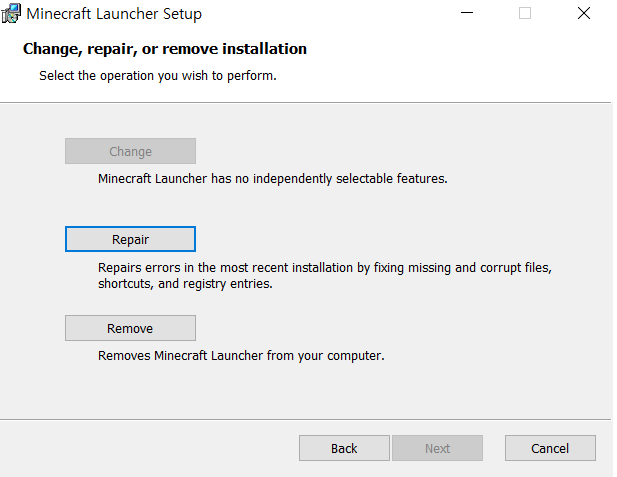The image size is (617, 477).
Task: Click empty gray panel space right of Remove button
Action: coord(400,328)
